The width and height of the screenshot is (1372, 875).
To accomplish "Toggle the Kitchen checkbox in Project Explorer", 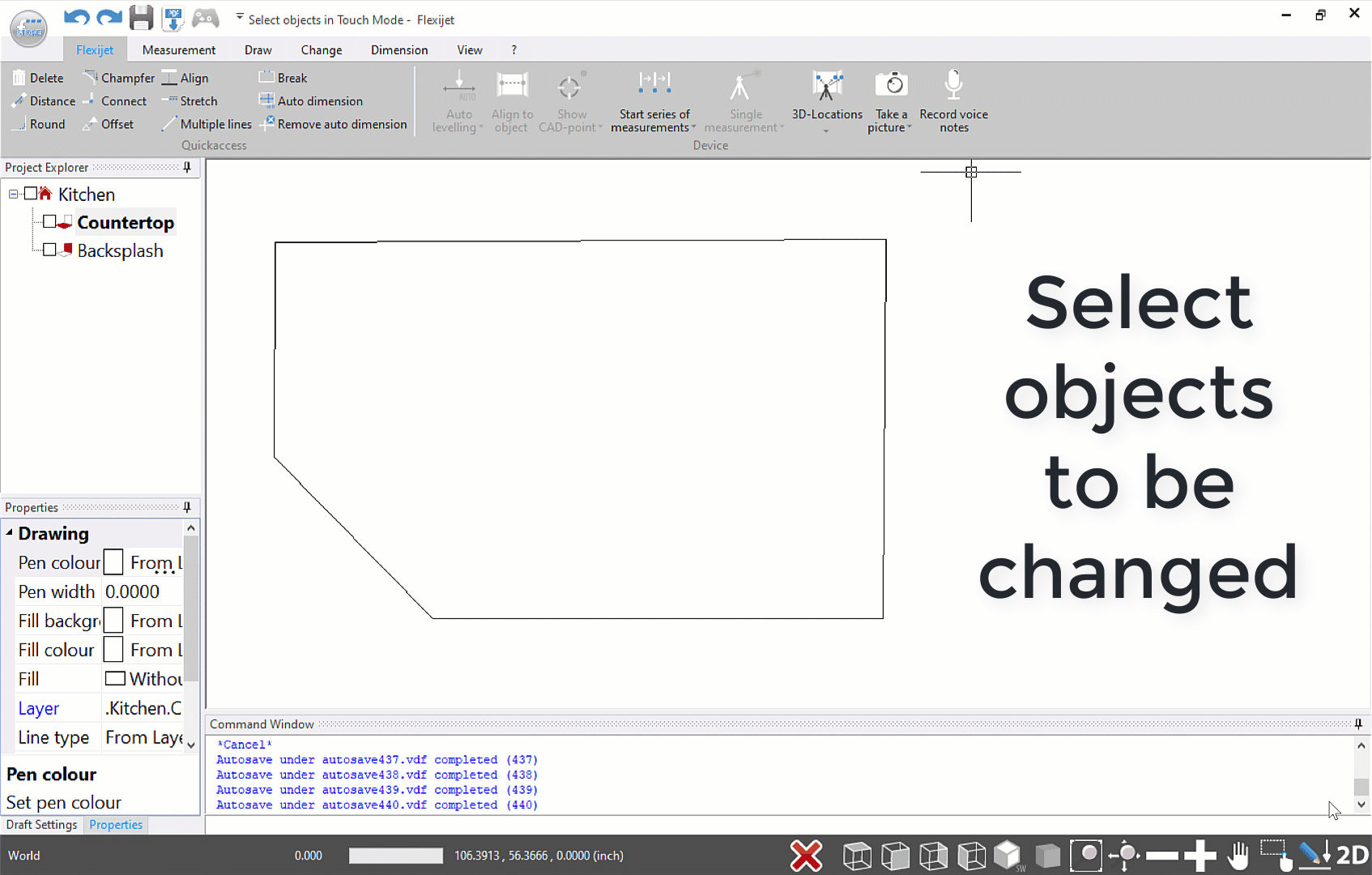I will 30,194.
